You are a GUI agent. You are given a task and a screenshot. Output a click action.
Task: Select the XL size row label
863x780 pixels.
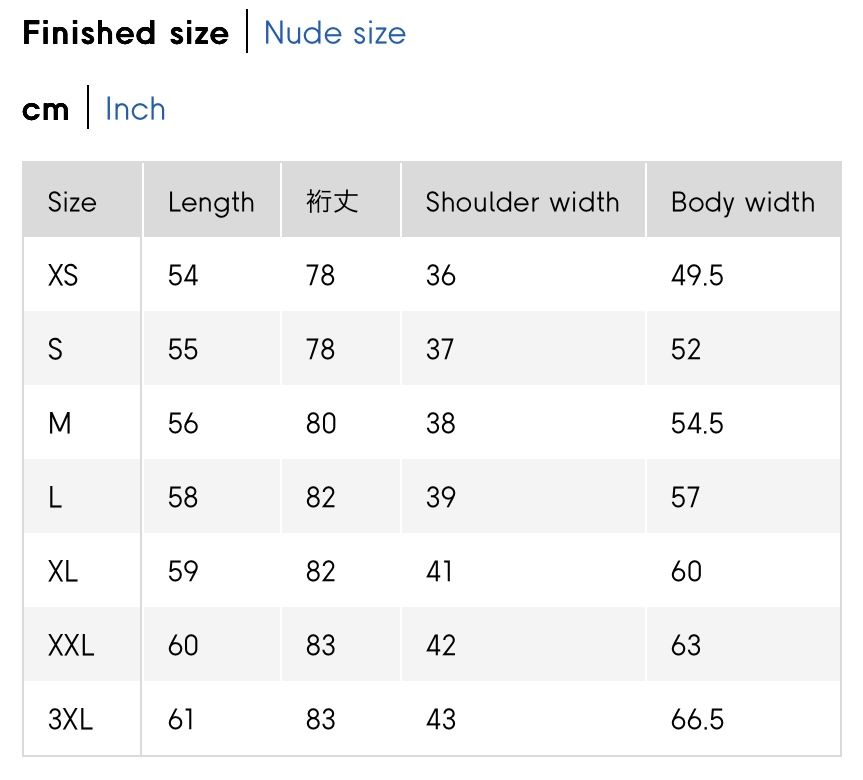(63, 571)
